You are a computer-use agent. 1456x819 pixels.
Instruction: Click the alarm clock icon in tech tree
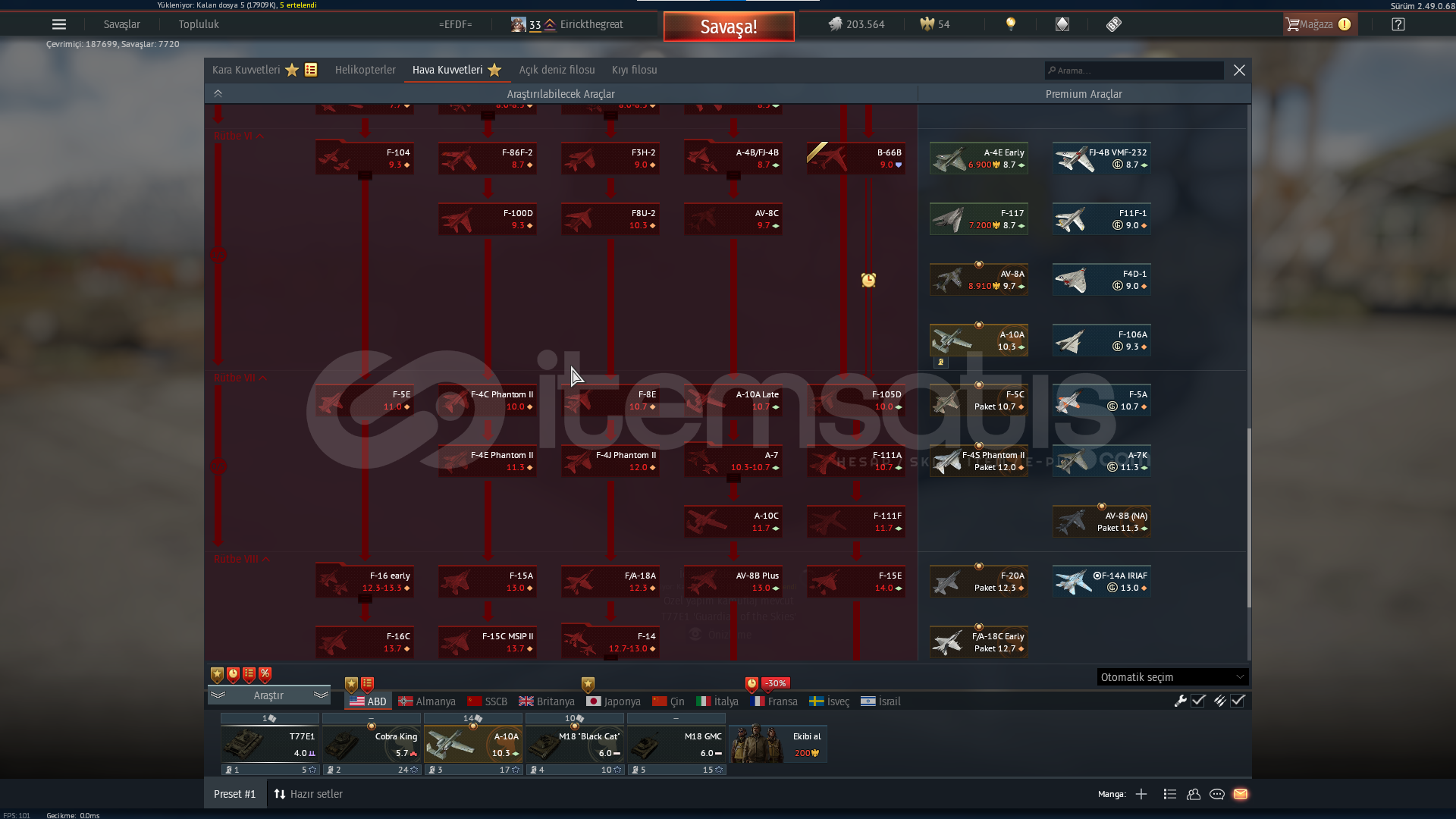click(x=868, y=281)
